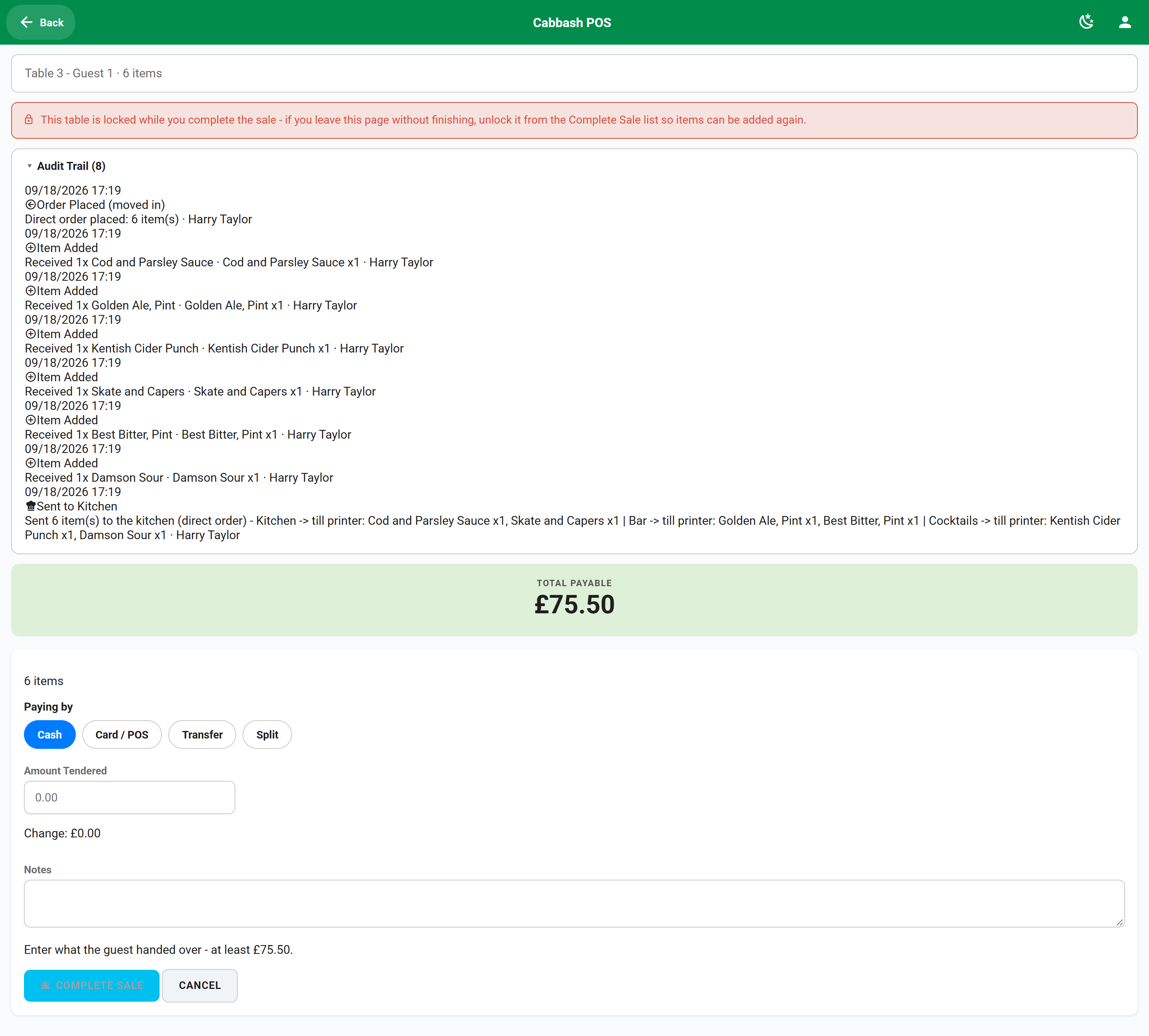
Task: Cancel the sale
Action: tap(200, 985)
